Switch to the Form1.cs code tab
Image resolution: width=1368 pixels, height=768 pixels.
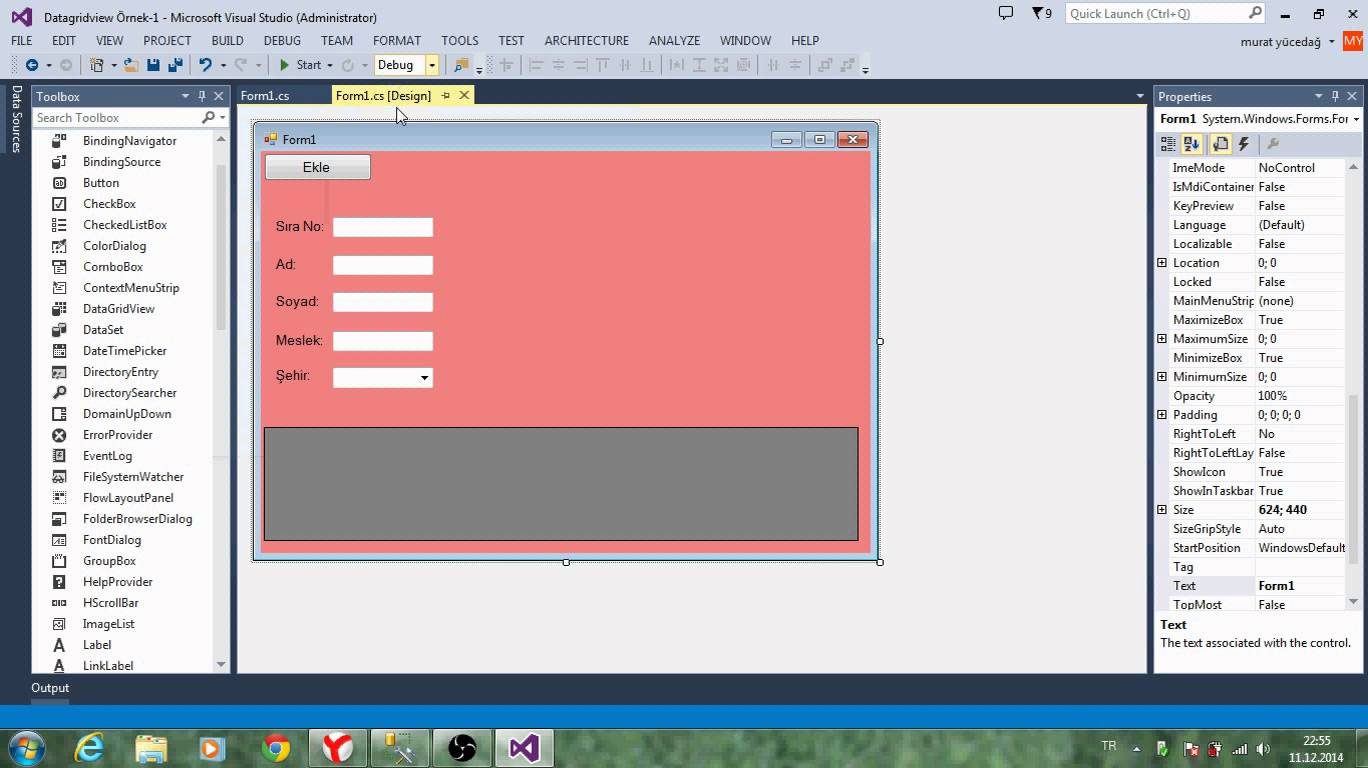[265, 96]
